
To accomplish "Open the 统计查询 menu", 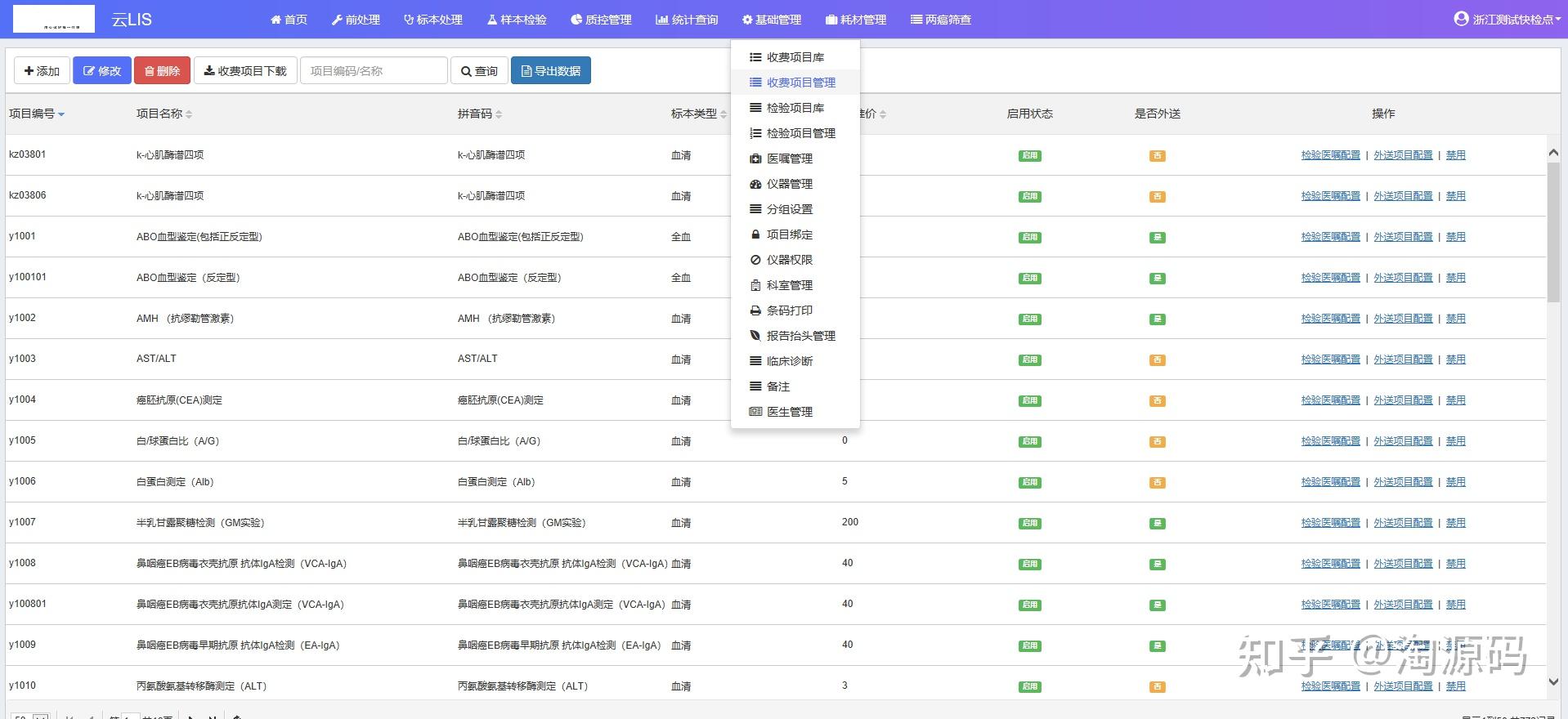I will tap(687, 20).
